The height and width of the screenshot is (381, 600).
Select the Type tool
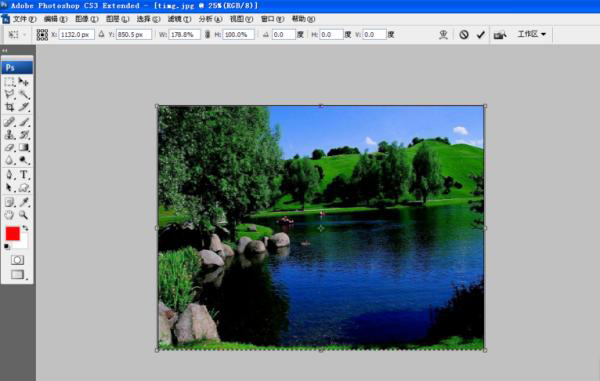pos(24,174)
